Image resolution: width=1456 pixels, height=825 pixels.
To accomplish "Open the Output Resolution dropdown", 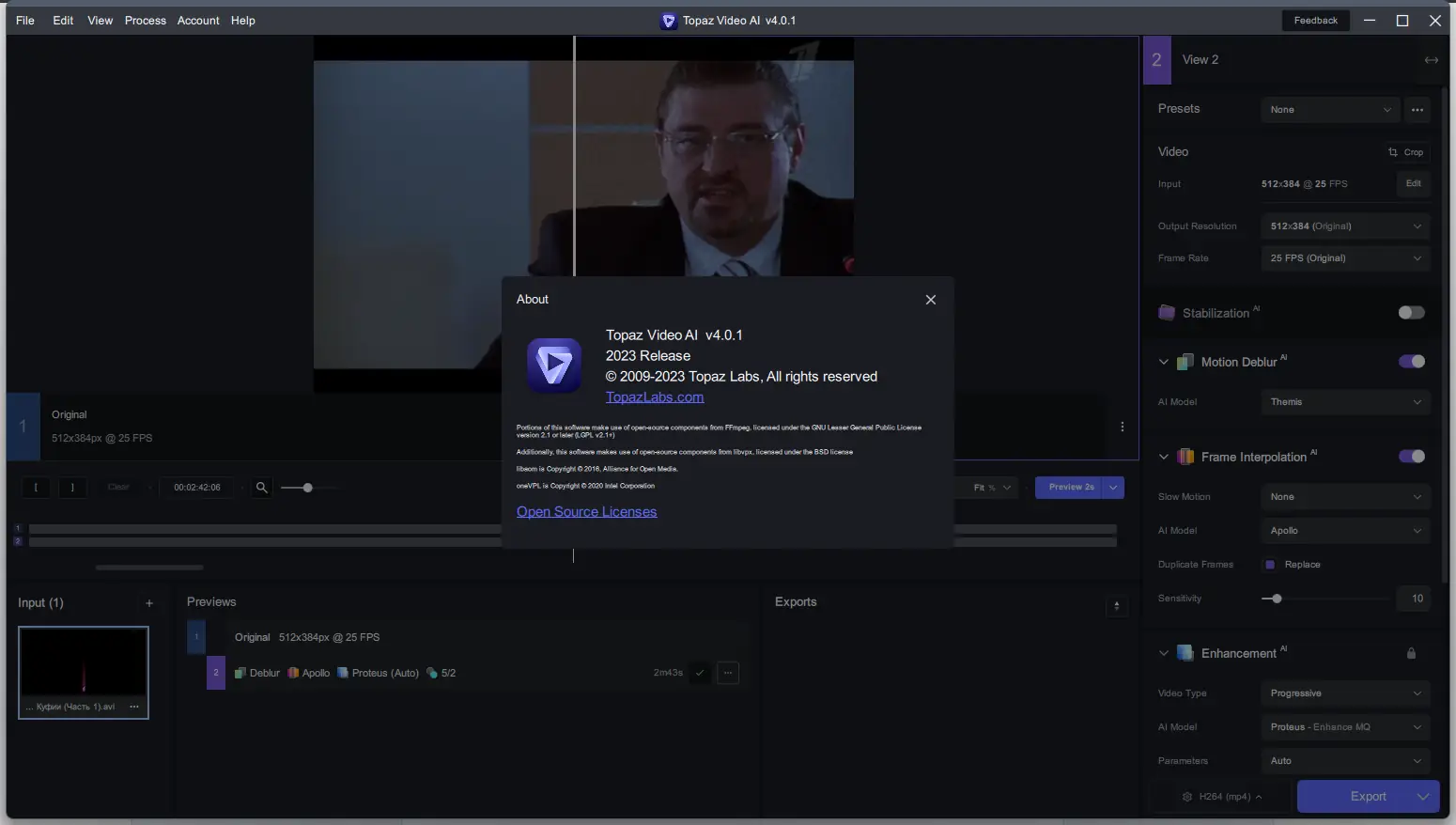I will (1345, 226).
